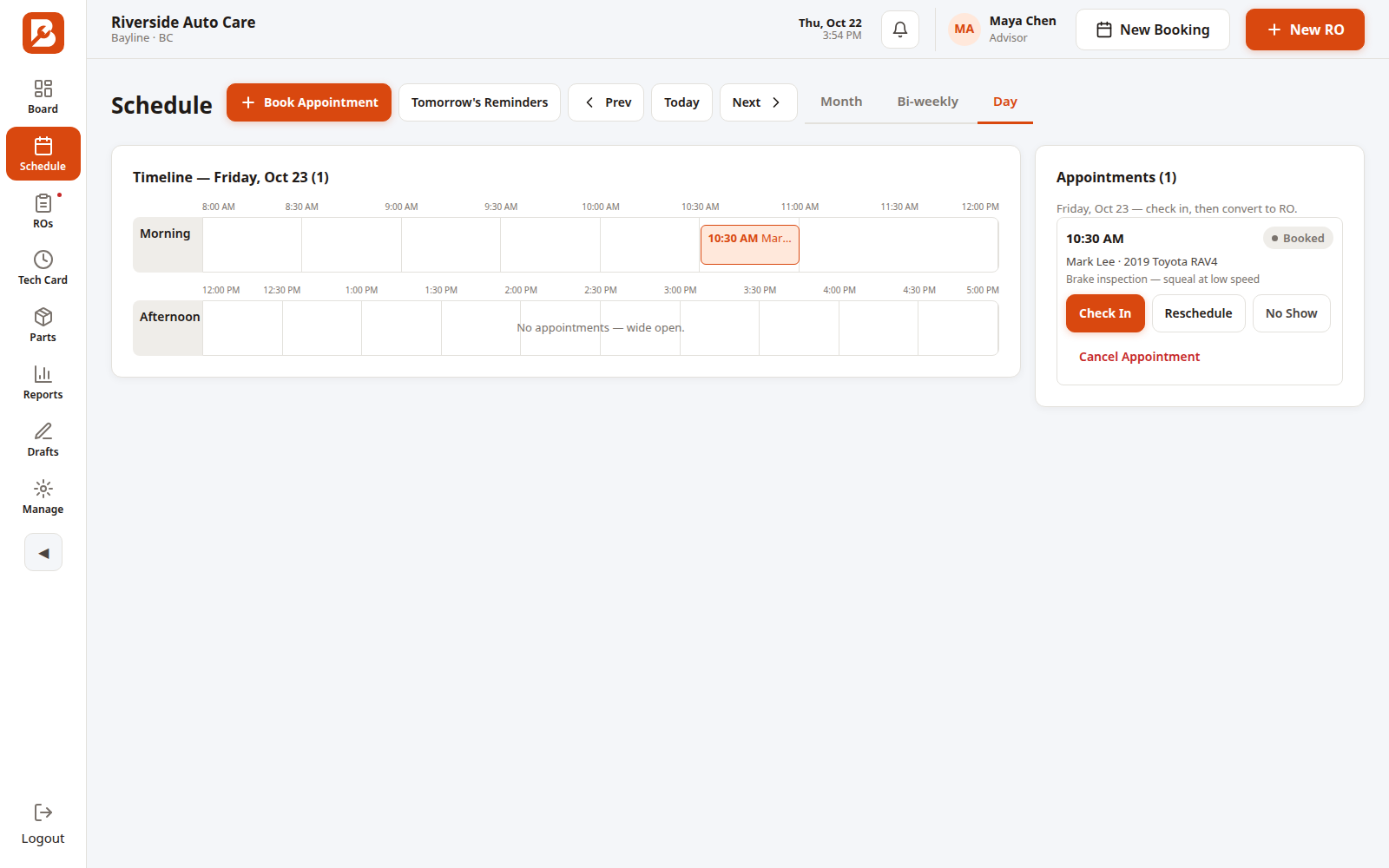
Task: Open the 10:30 AM appointment block on timeline
Action: [750, 245]
